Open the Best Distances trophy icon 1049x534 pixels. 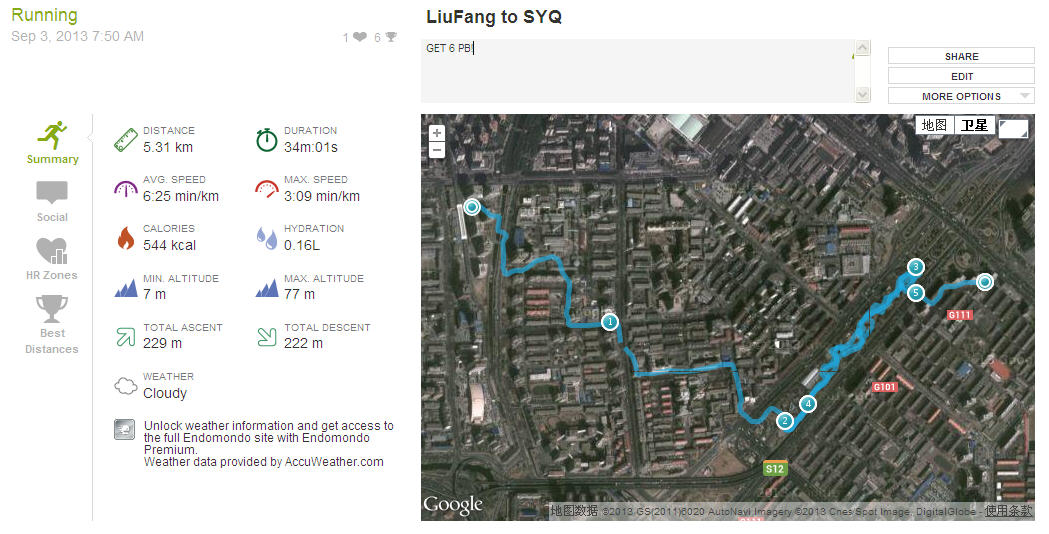pyautogui.click(x=52, y=309)
